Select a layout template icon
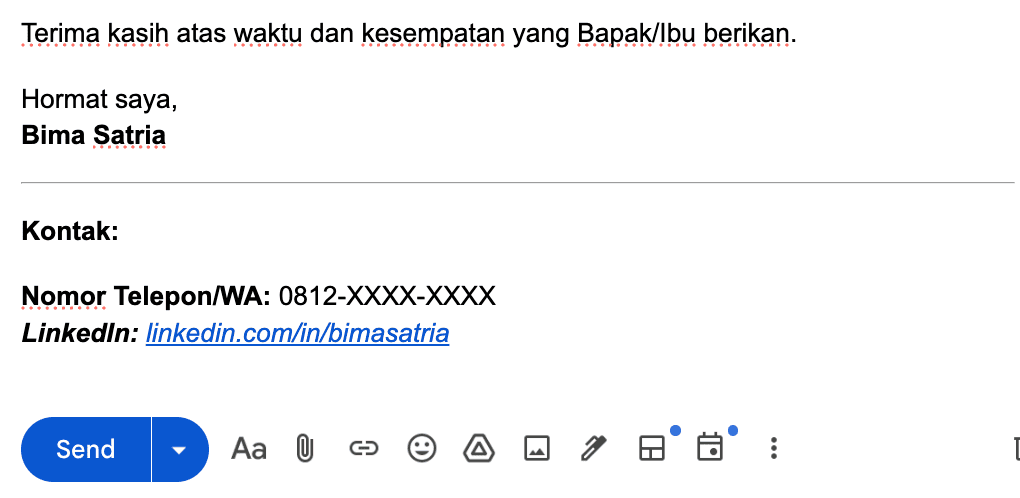This screenshot has width=1020, height=498. click(652, 449)
